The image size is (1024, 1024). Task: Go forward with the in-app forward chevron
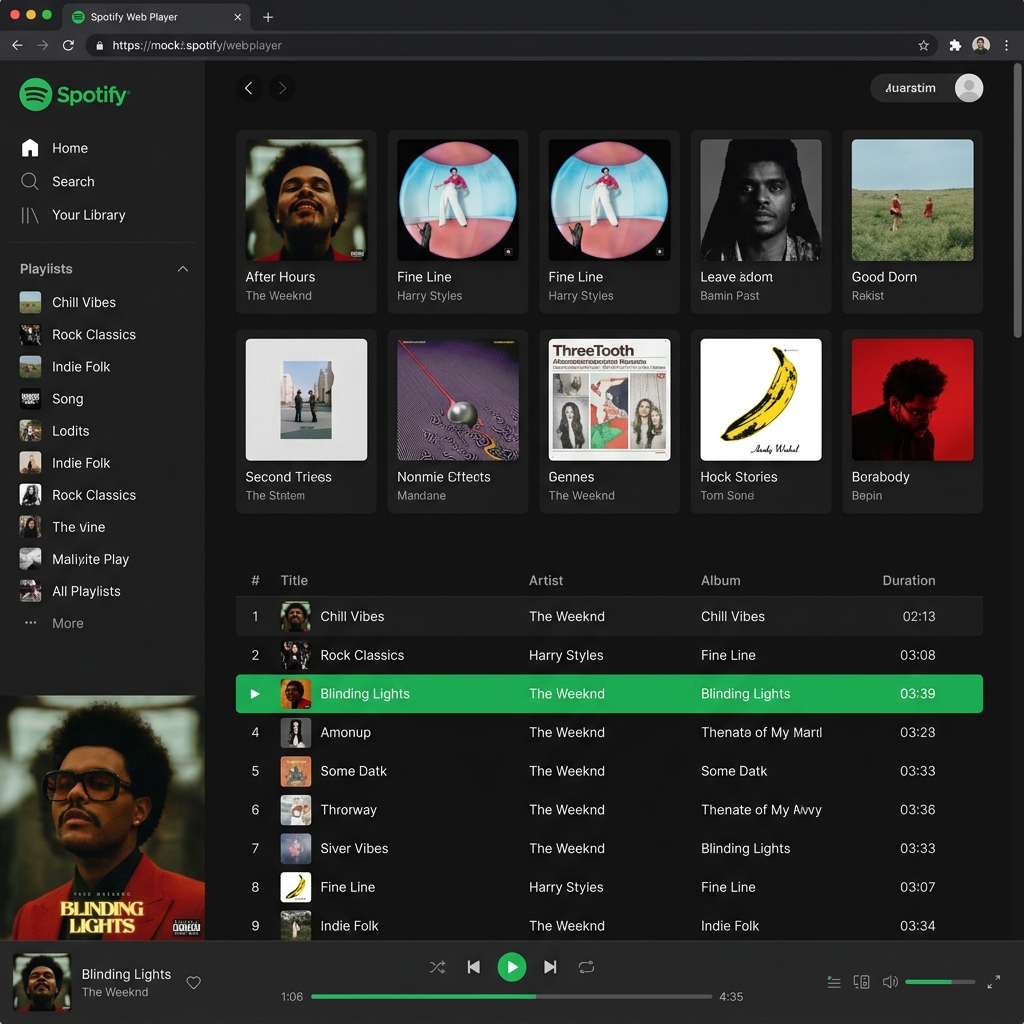click(282, 88)
